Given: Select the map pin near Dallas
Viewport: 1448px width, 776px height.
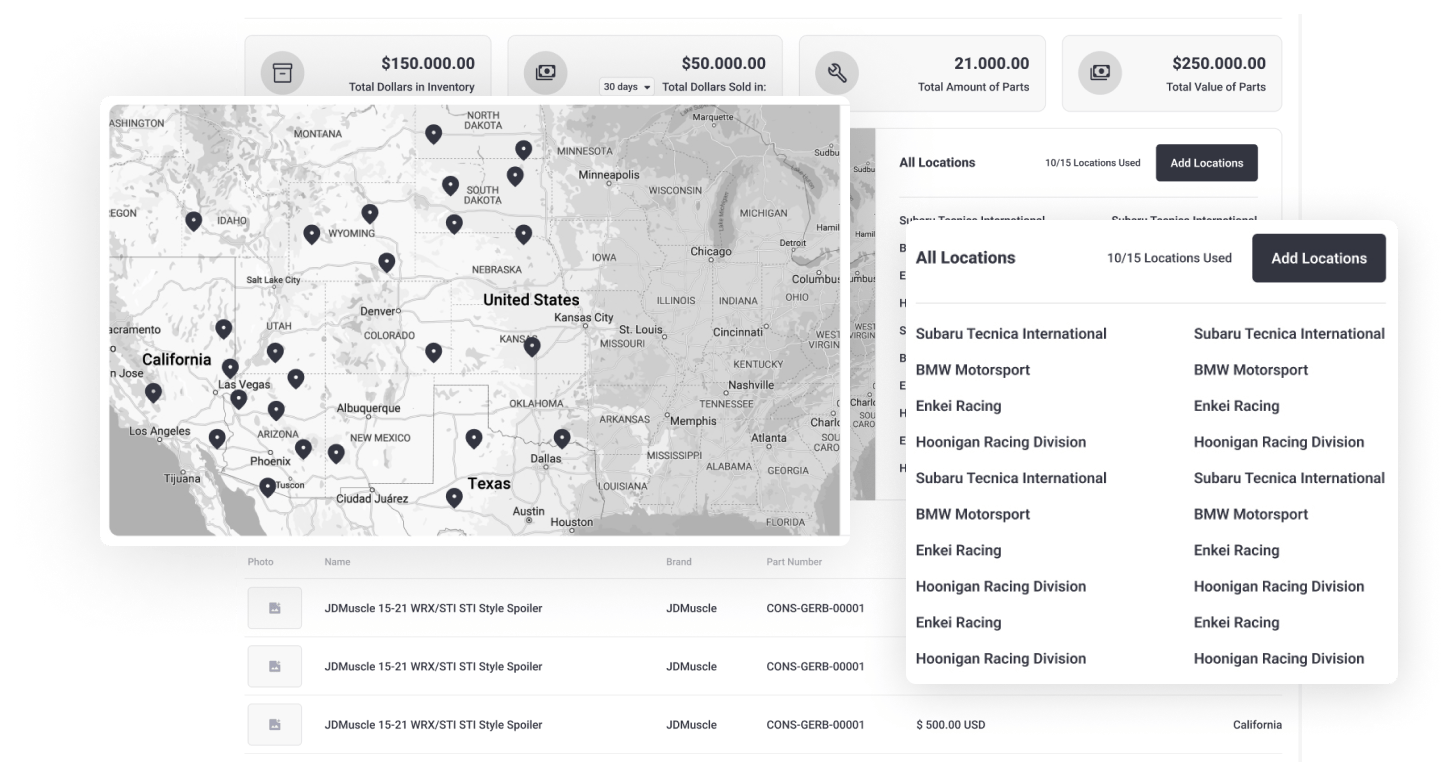Looking at the screenshot, I should (562, 438).
